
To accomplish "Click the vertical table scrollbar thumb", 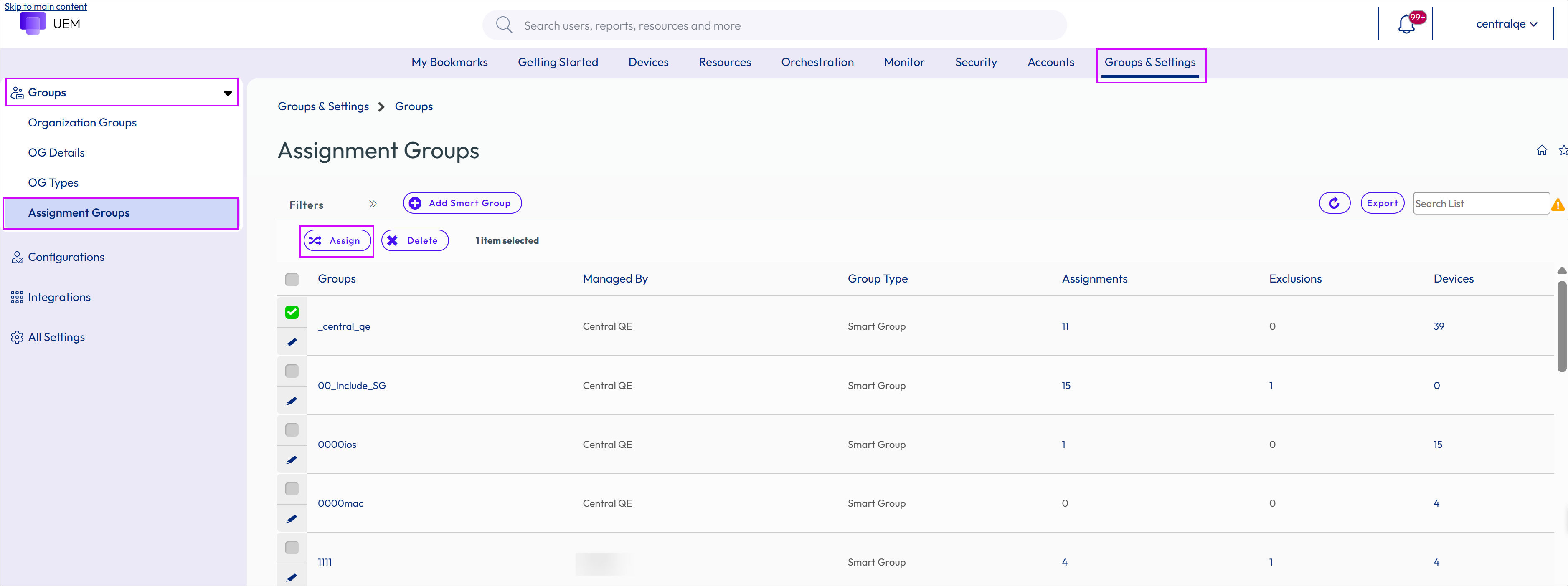I will (x=1561, y=326).
